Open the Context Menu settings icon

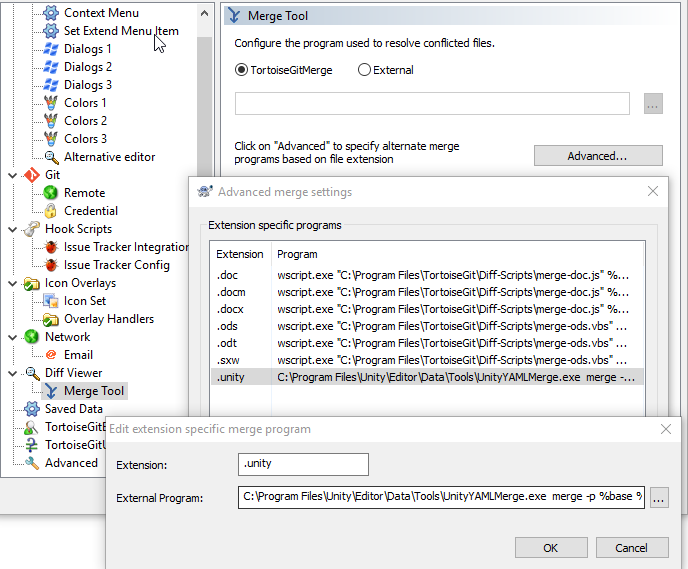pyautogui.click(x=51, y=13)
